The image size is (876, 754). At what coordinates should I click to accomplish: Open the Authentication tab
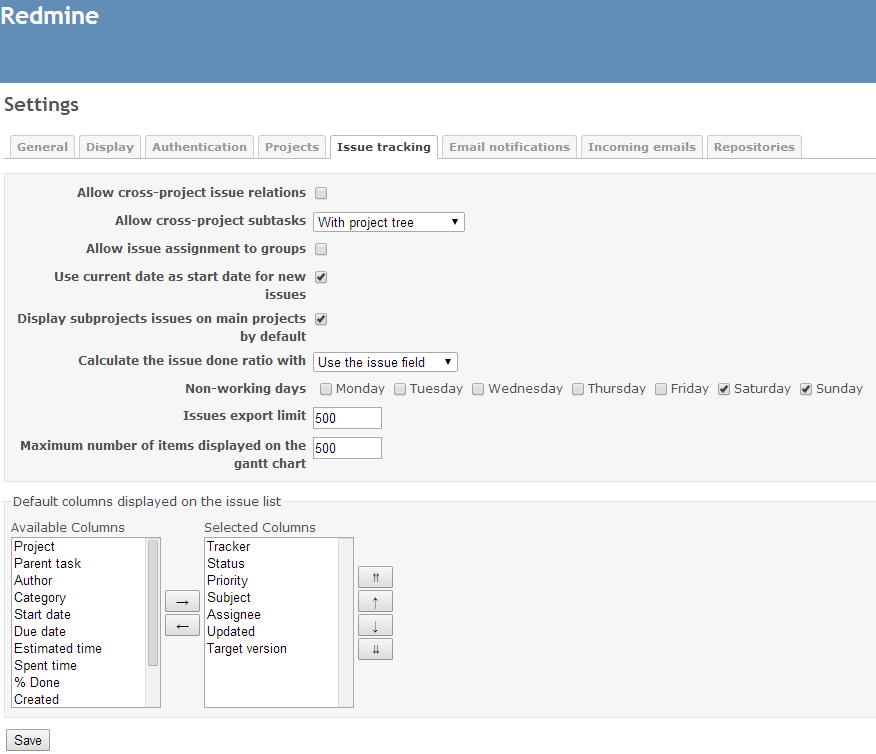199,147
